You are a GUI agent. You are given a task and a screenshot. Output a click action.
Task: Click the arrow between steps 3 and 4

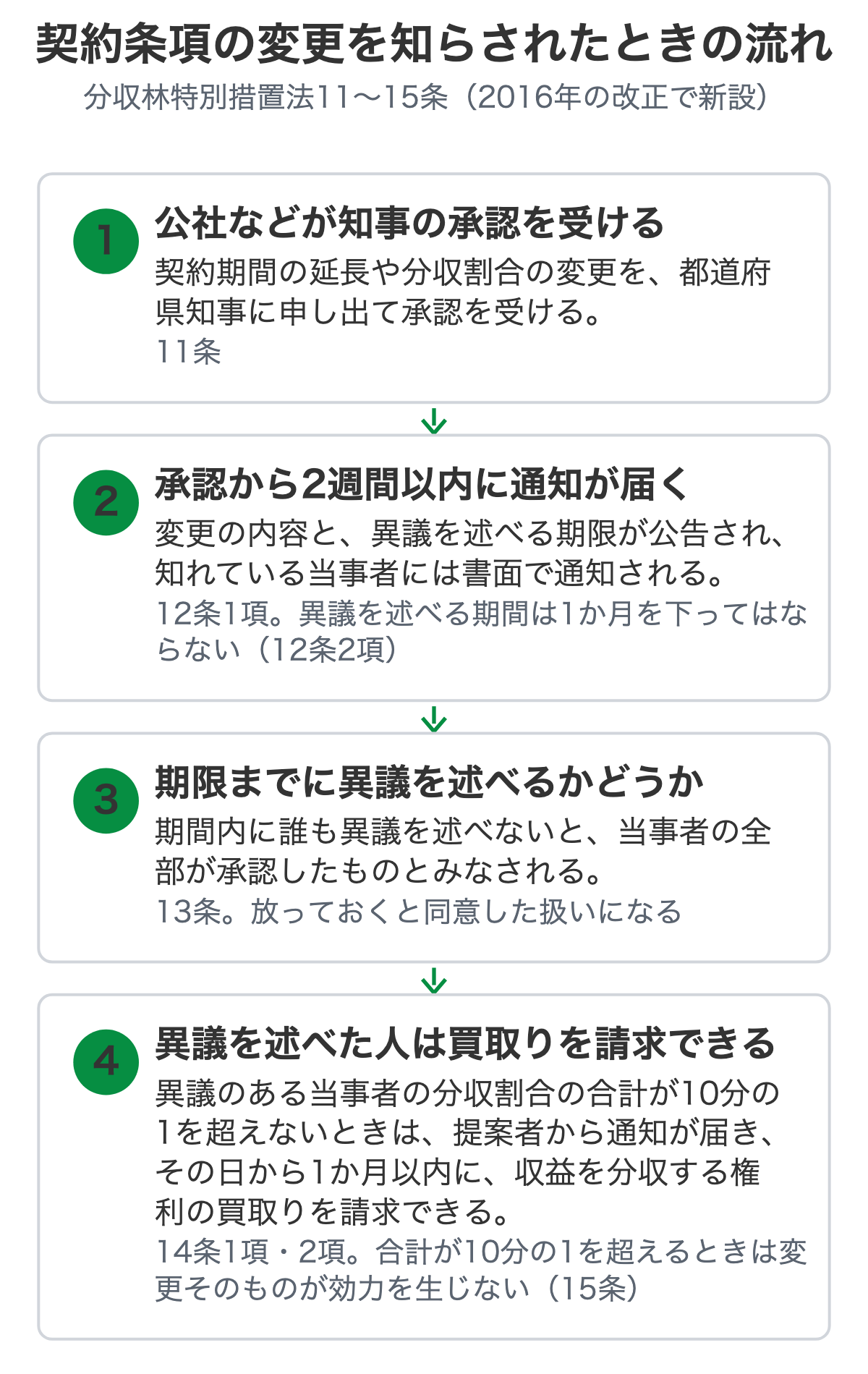click(434, 980)
